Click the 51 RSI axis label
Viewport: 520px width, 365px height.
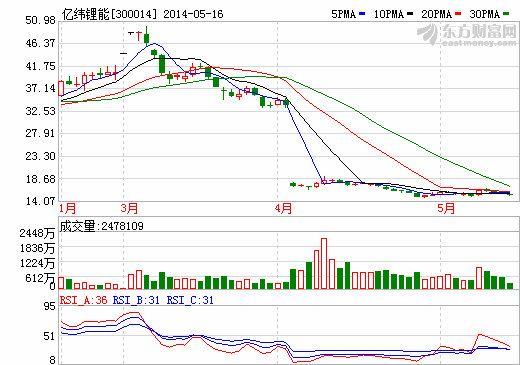point(50,336)
